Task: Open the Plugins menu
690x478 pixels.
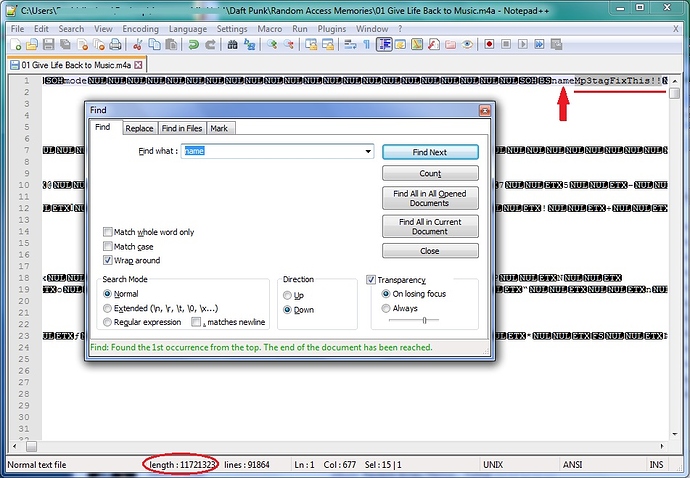Action: coord(332,29)
